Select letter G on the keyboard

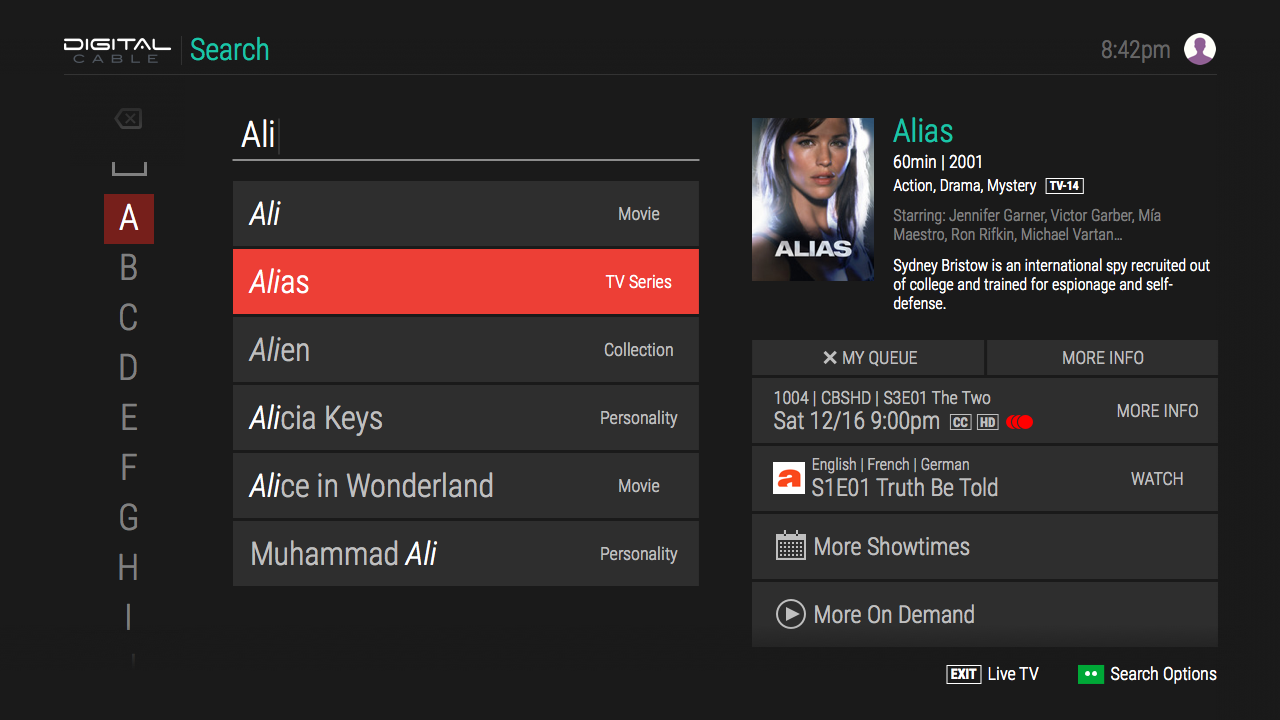(x=128, y=518)
